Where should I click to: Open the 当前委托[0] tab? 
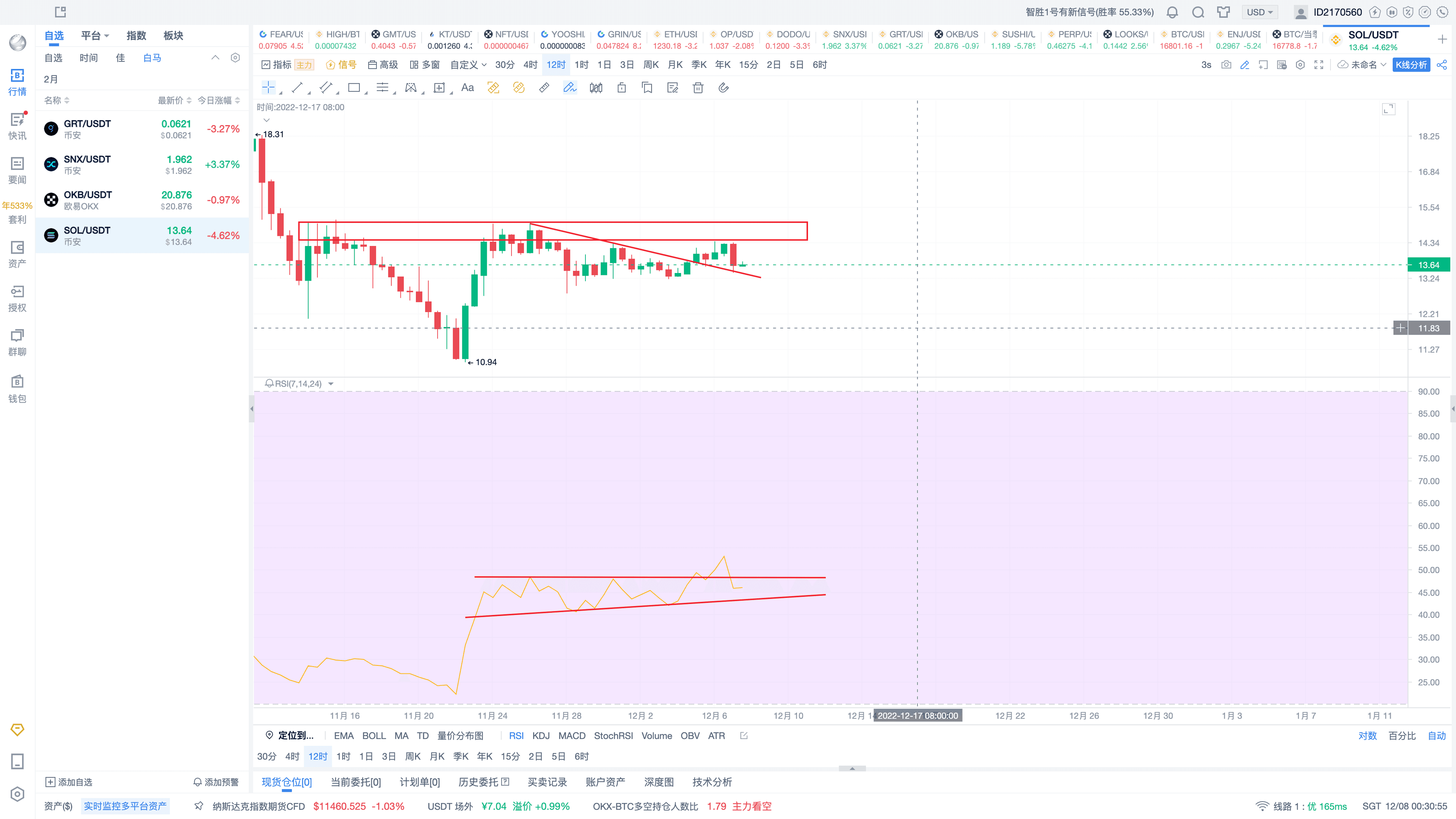click(356, 782)
